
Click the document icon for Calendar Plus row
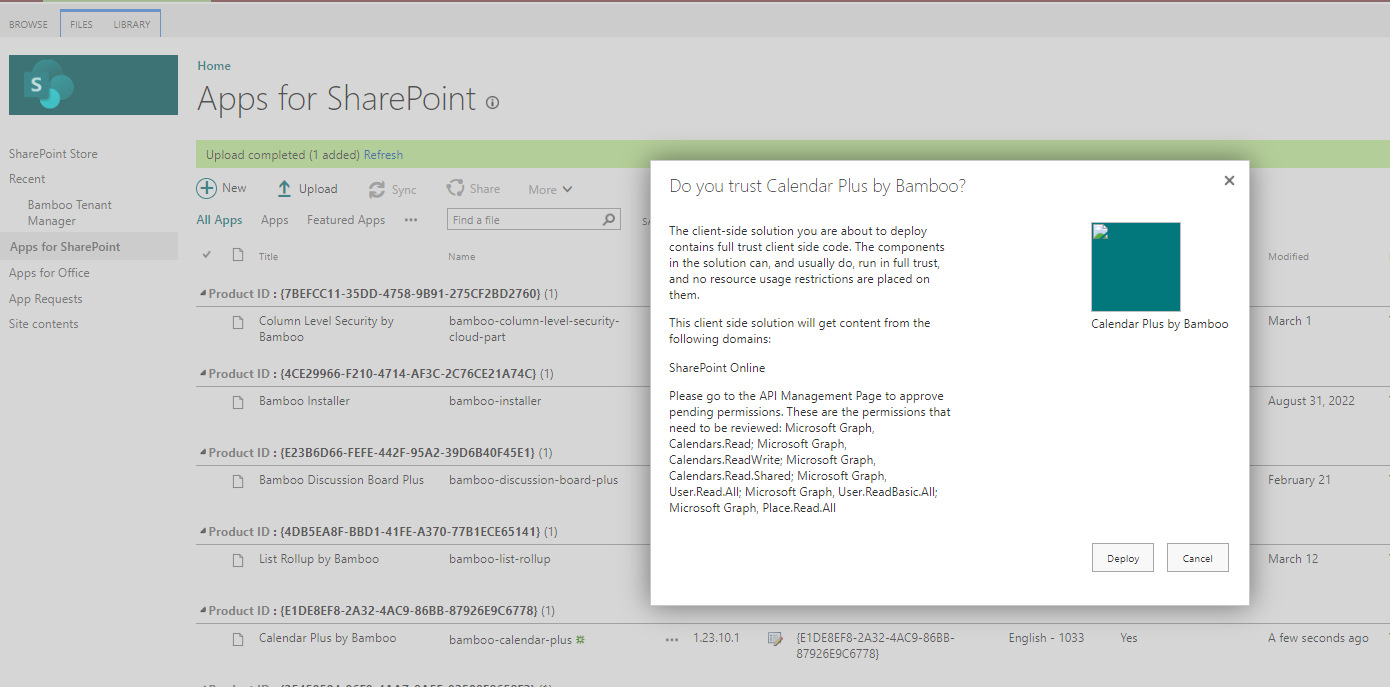(x=238, y=639)
